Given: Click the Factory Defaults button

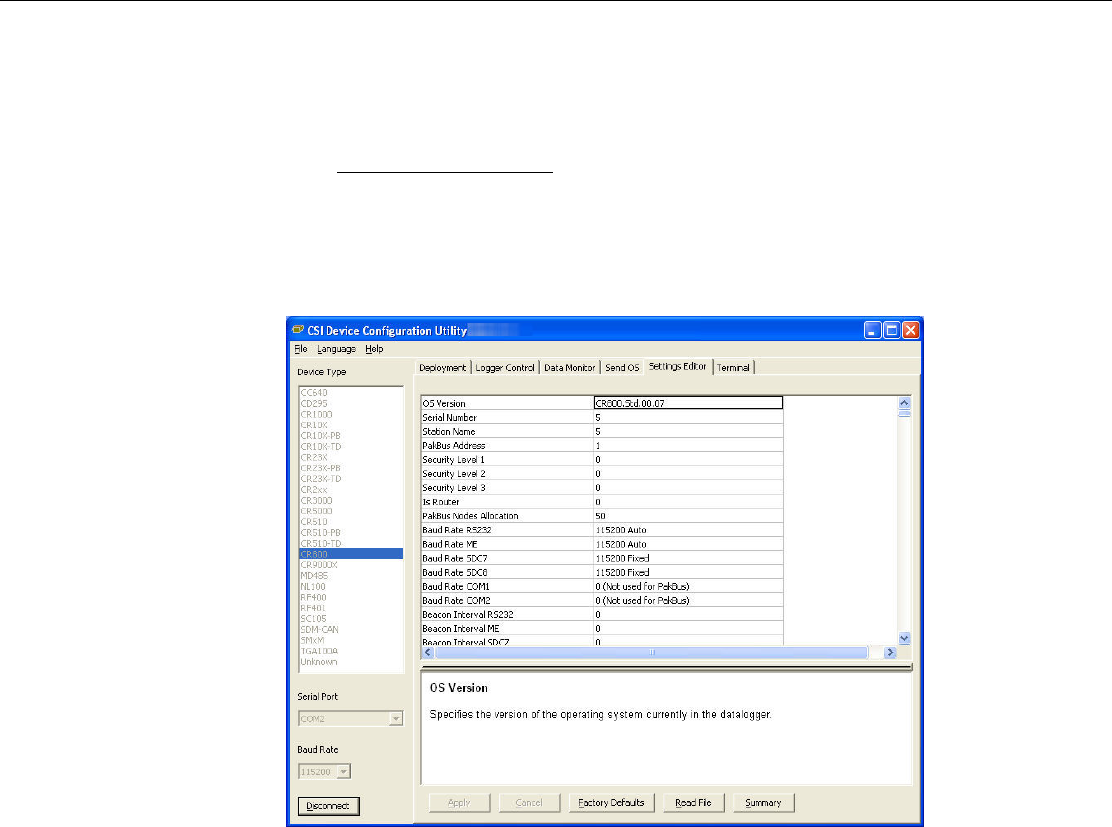Looking at the screenshot, I should pyautogui.click(x=611, y=803).
